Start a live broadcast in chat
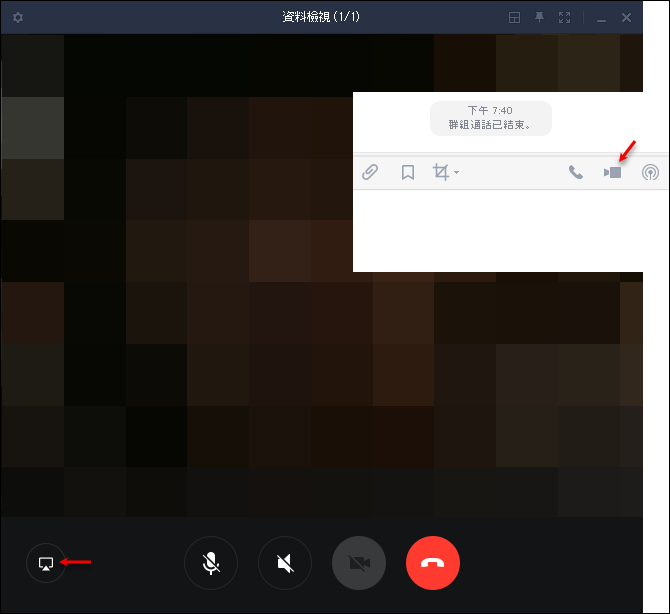The width and height of the screenshot is (670, 614). [x=650, y=172]
